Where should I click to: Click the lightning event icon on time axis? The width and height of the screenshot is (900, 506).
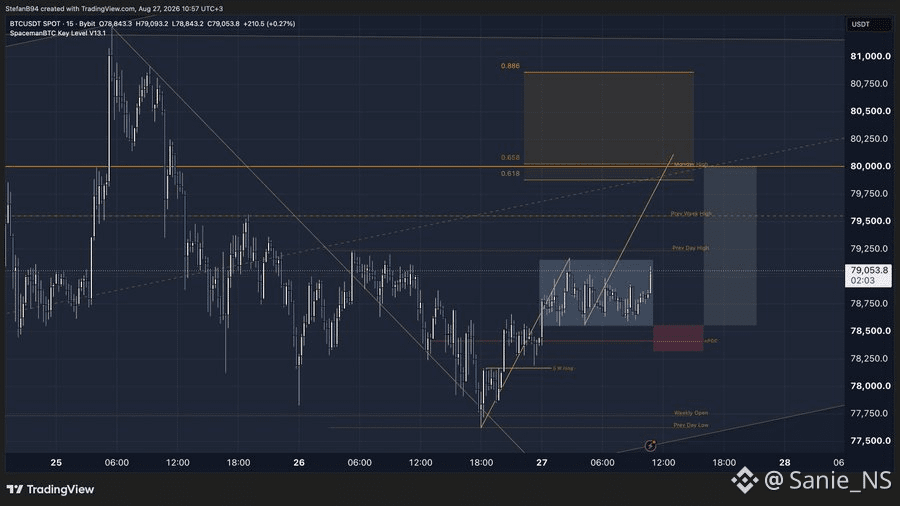tap(650, 445)
